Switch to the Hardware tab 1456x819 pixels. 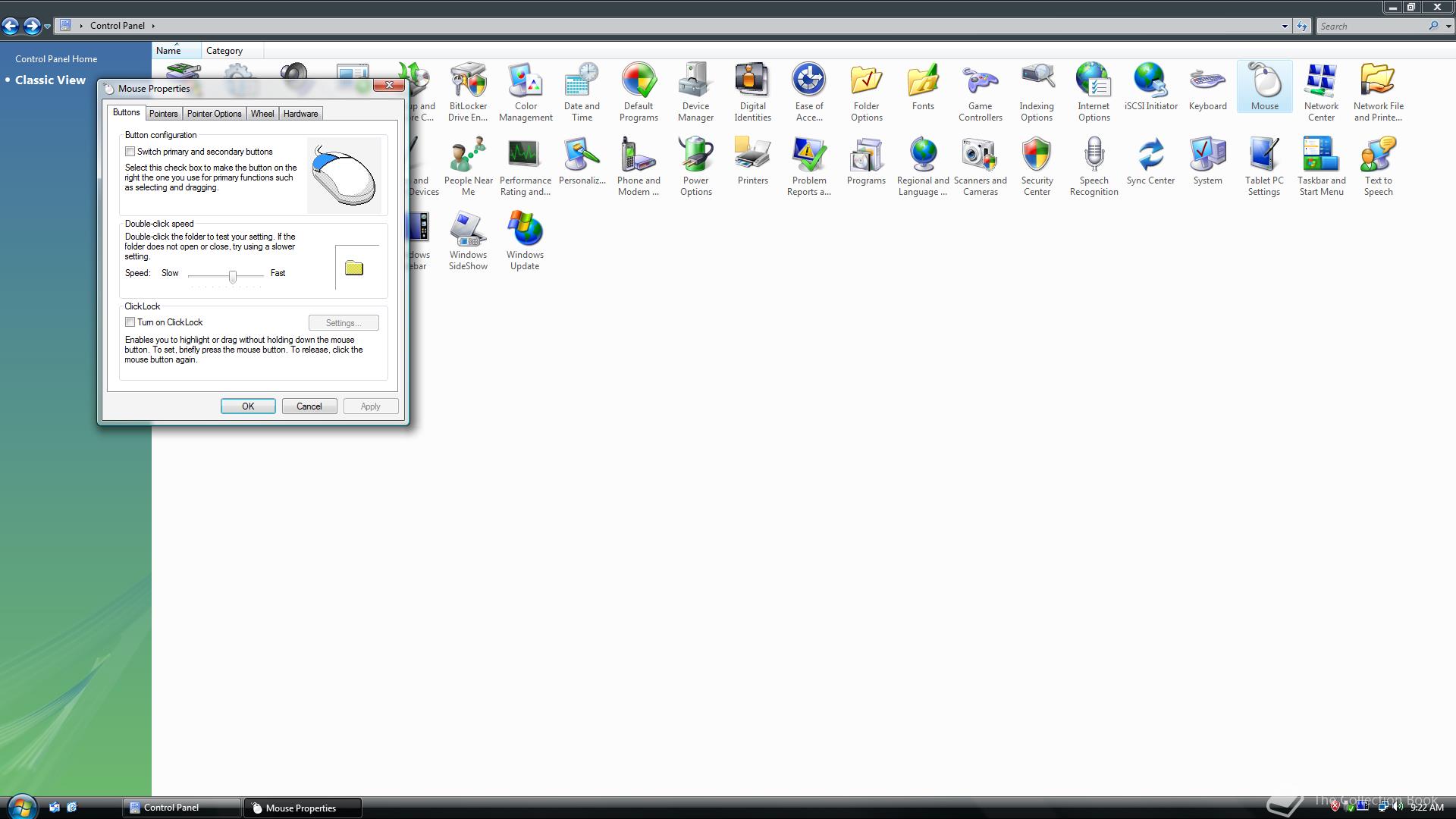coord(300,114)
